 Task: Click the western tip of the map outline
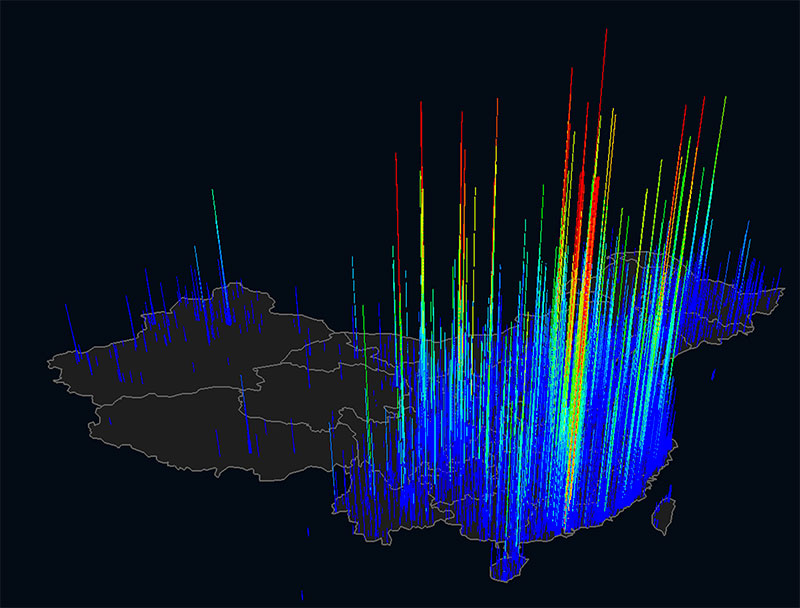(48, 365)
